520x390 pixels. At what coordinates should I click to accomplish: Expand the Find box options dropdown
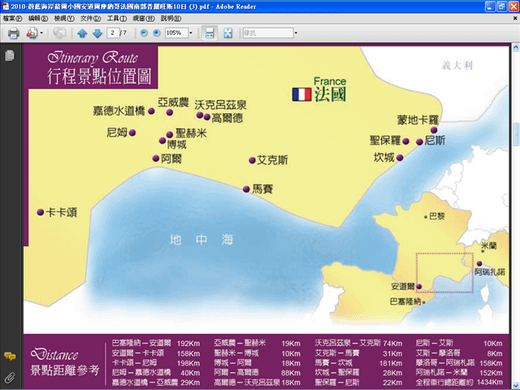click(296, 33)
